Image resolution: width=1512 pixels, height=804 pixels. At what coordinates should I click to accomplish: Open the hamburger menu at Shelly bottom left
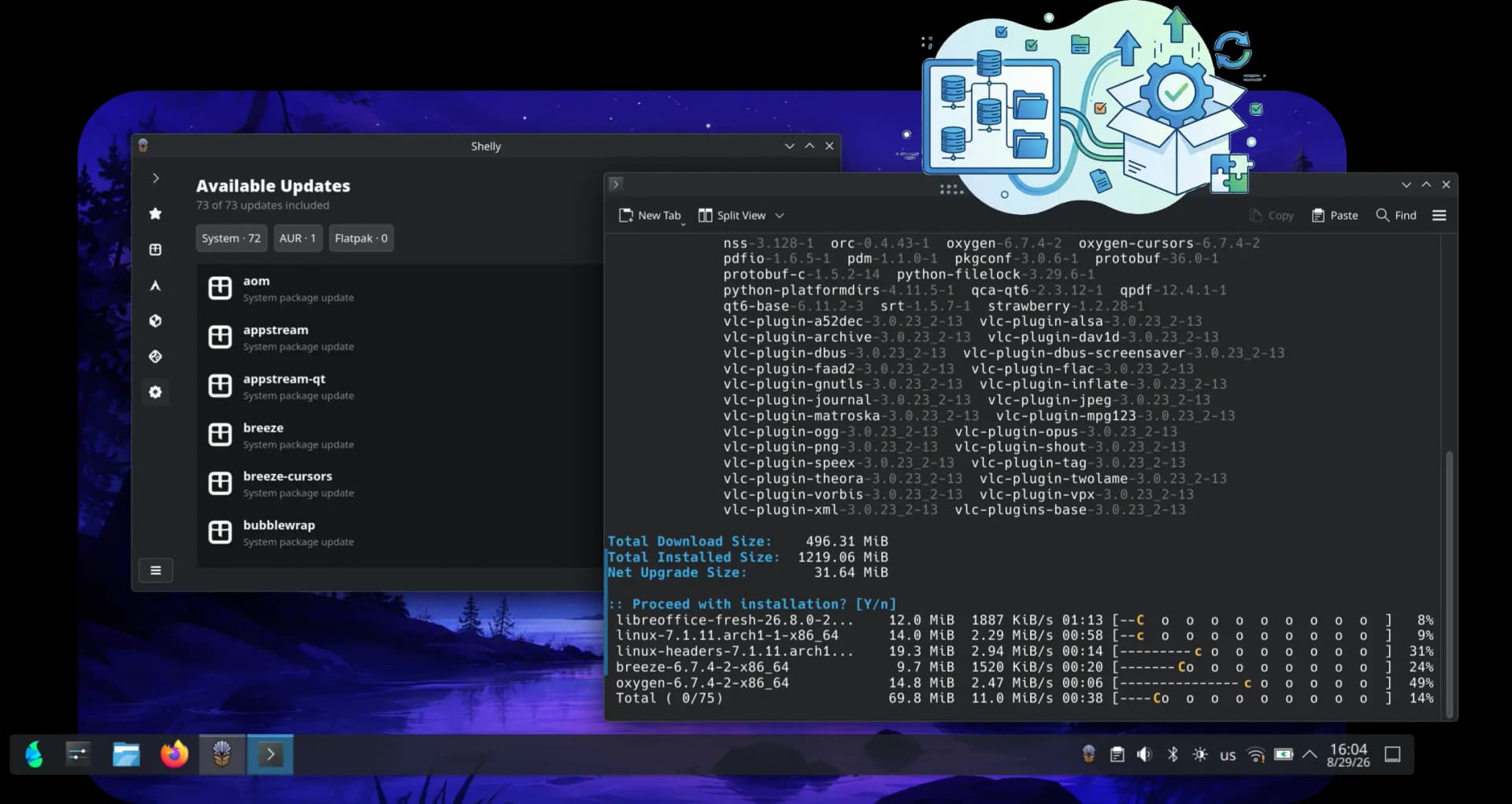pyautogui.click(x=155, y=570)
